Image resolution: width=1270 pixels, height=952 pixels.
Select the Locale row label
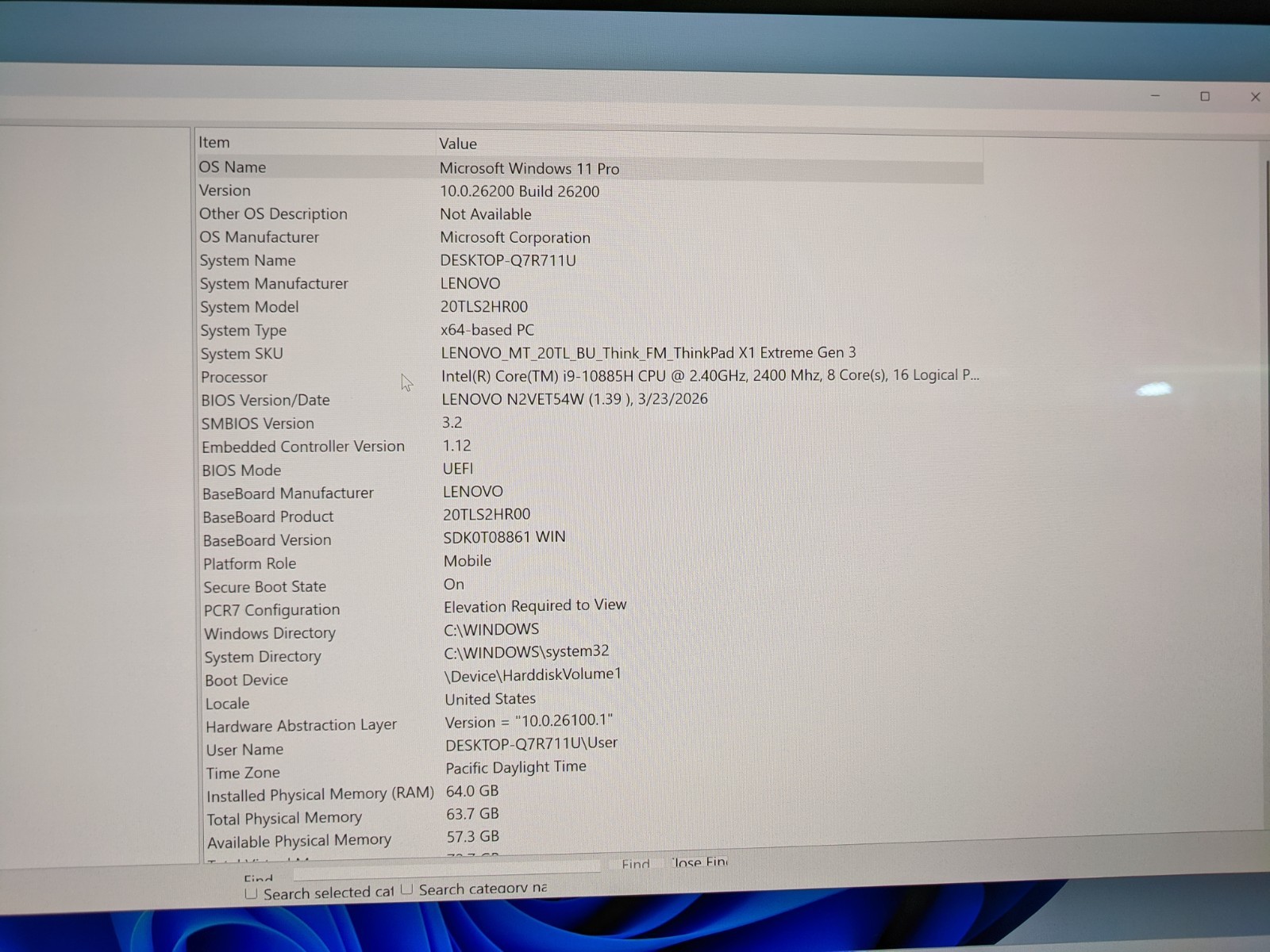pos(227,704)
